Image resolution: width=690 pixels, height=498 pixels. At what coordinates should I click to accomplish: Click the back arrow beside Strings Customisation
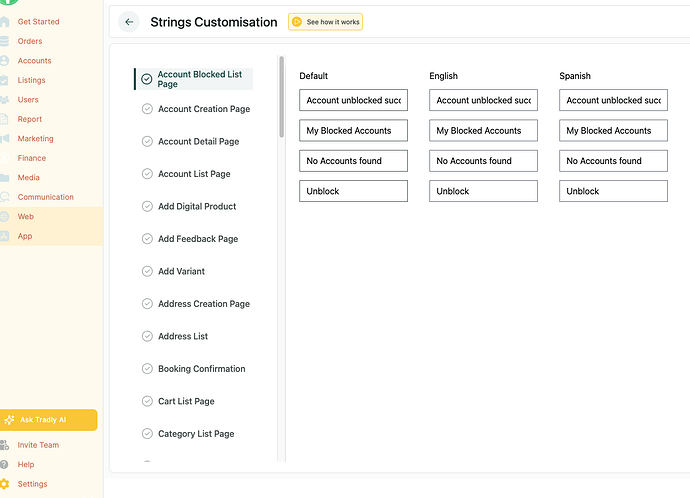pos(129,22)
